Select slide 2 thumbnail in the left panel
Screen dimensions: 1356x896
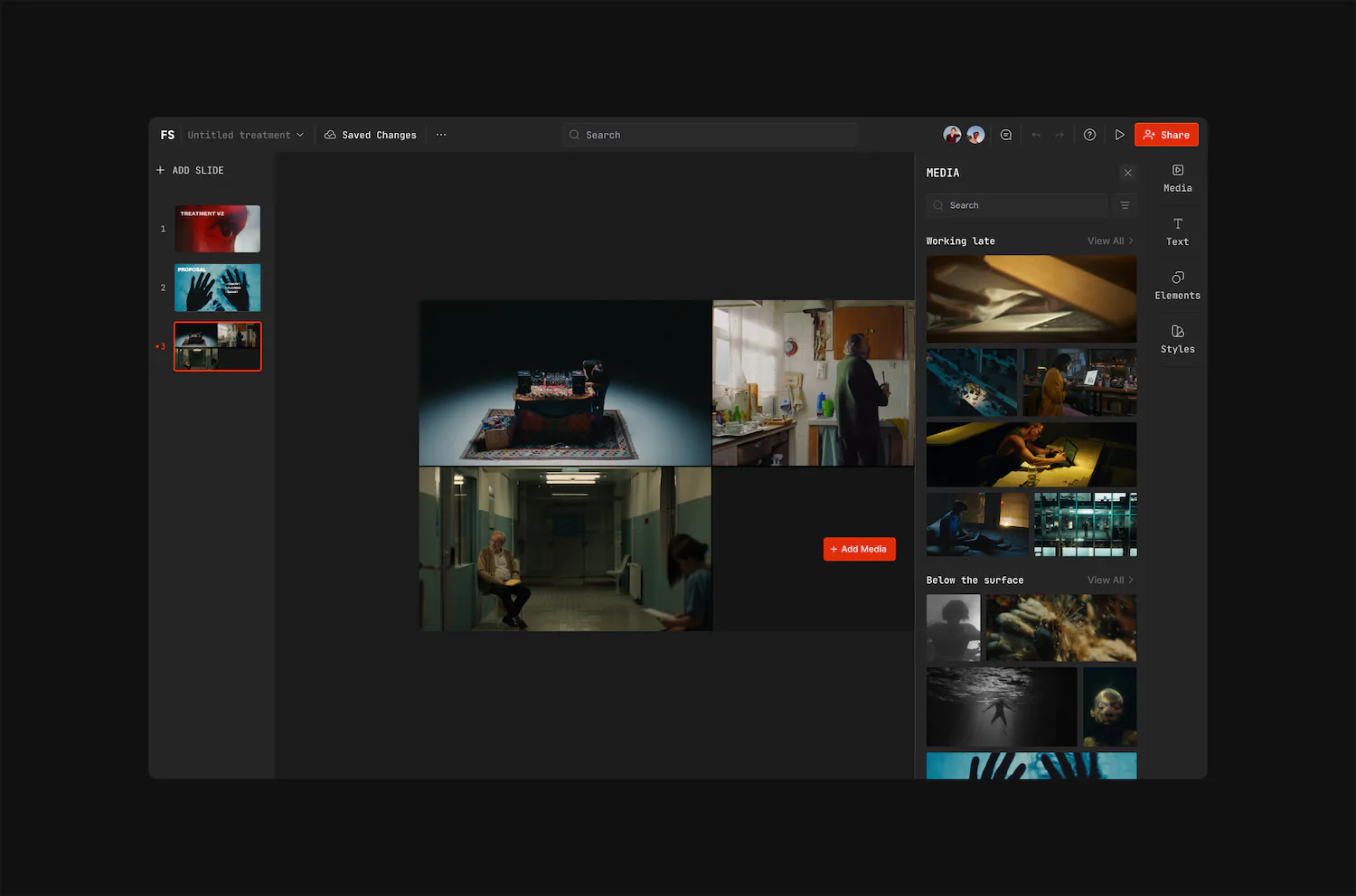(217, 287)
